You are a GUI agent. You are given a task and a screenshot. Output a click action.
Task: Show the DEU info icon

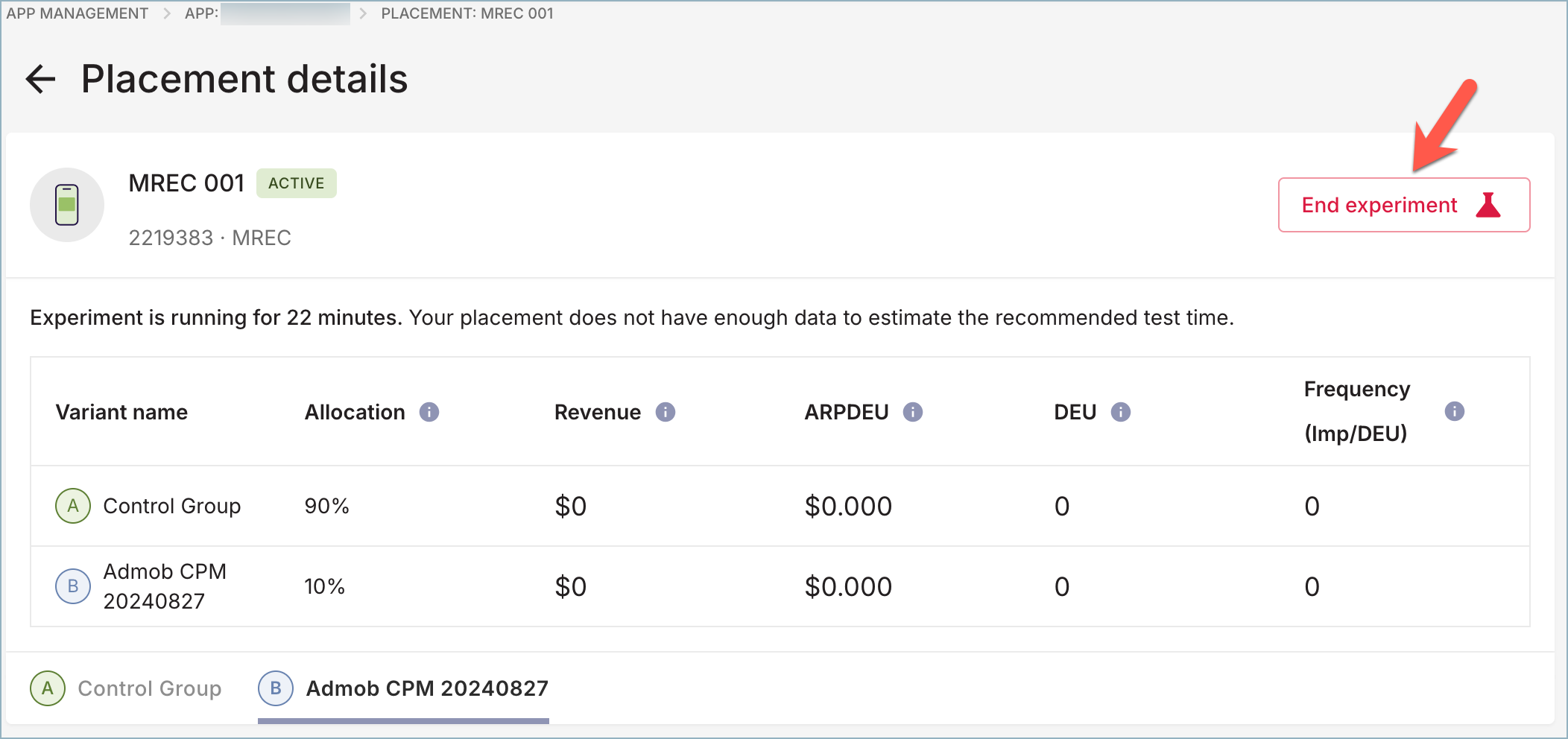click(1121, 412)
